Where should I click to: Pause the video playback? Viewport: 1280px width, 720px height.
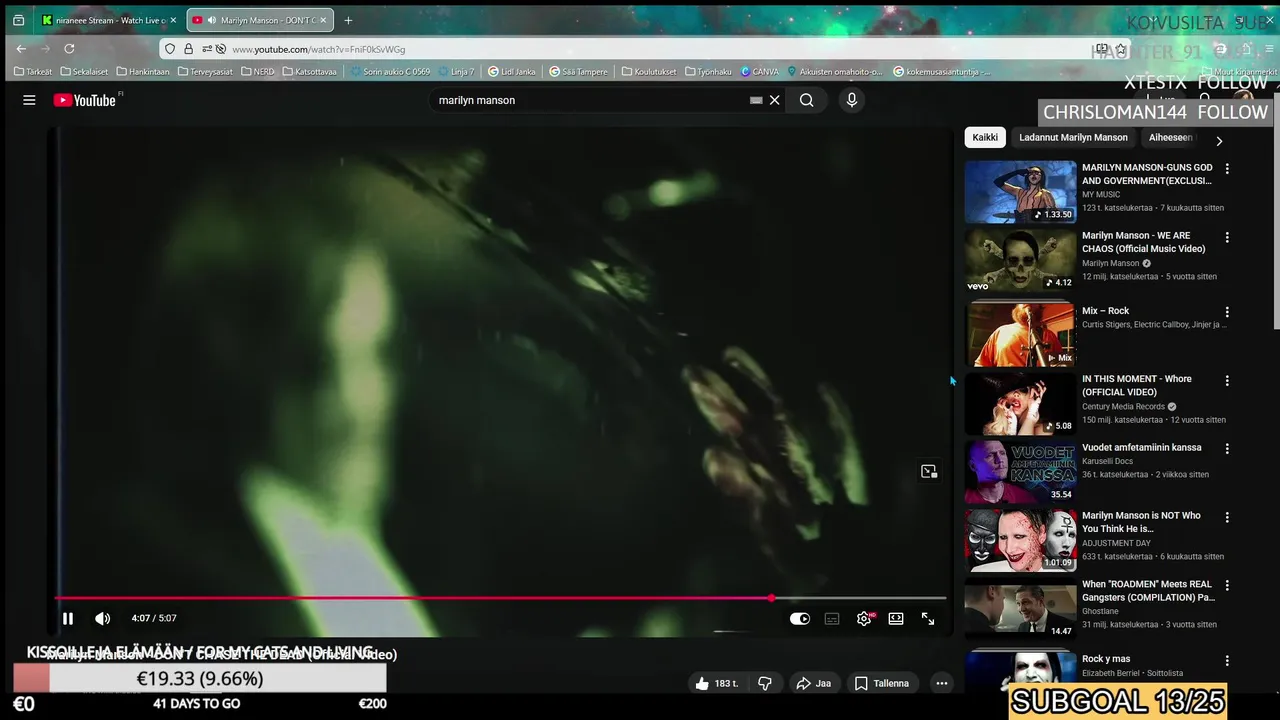[67, 619]
